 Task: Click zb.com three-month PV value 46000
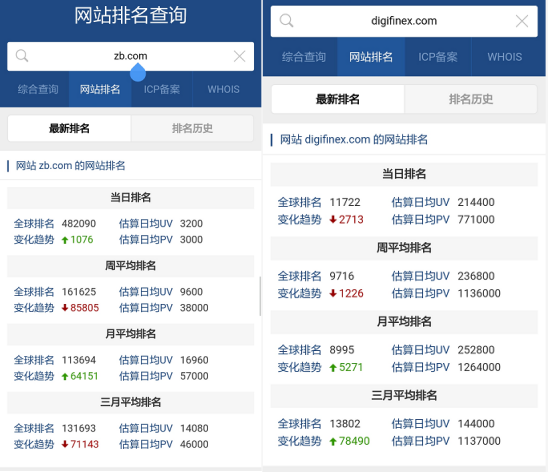pyautogui.click(x=194, y=444)
